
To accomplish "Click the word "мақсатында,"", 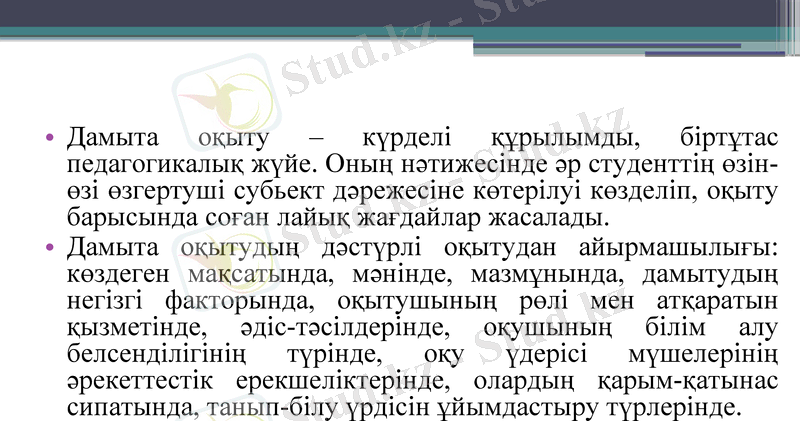I will coord(260,275).
